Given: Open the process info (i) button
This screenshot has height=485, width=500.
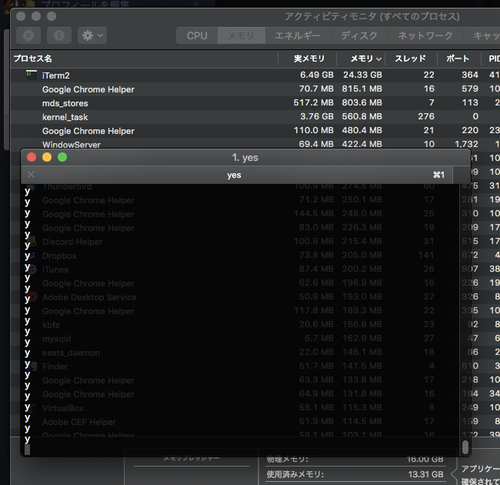Looking at the screenshot, I should click(x=59, y=35).
